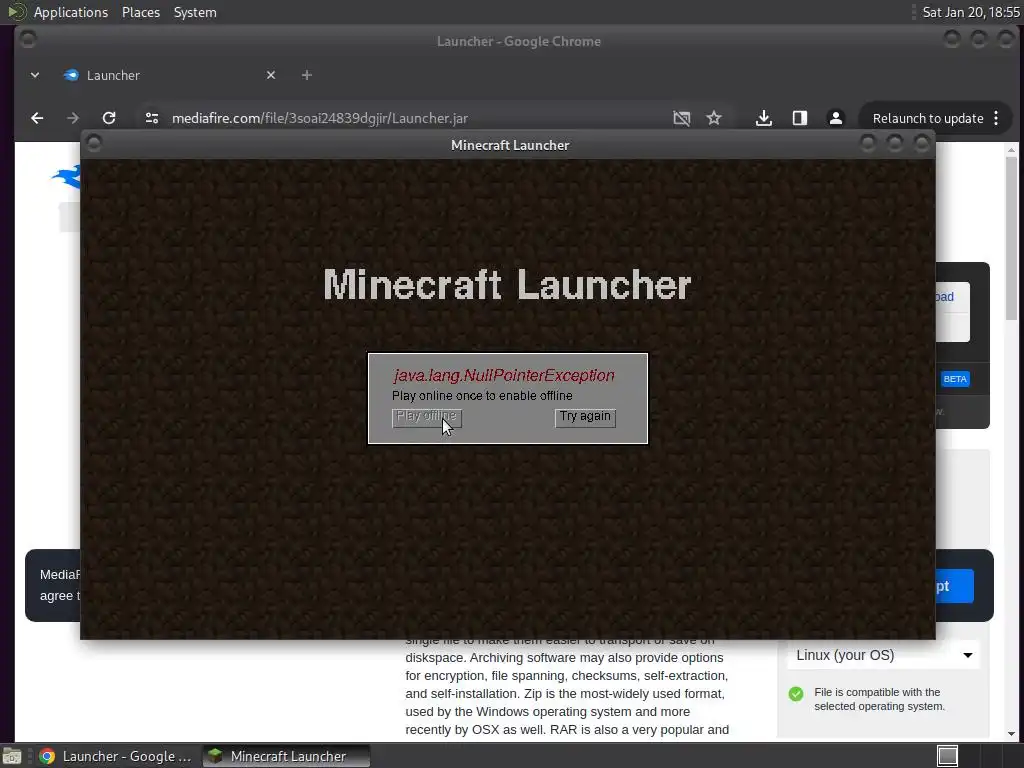Click Relaunch to update button

click(927, 118)
